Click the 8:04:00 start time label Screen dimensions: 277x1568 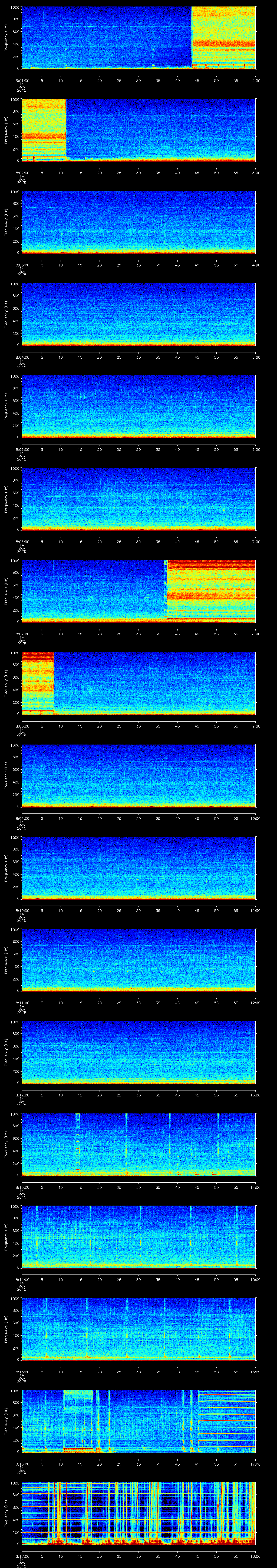coord(22,357)
